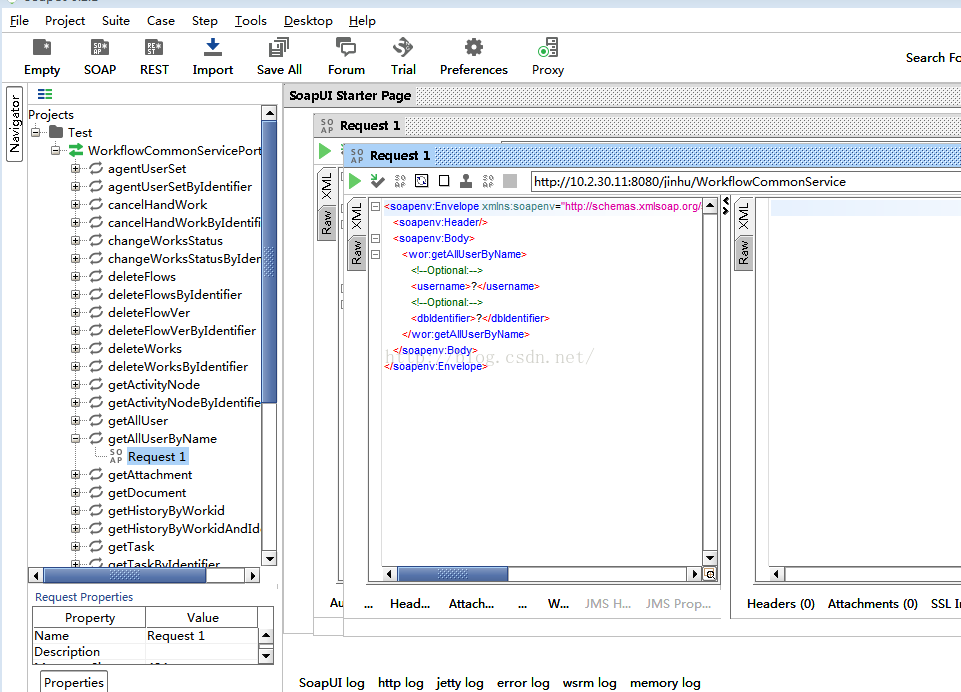This screenshot has width=961, height=692.
Task: Click the magnifier icon at request editor corner
Action: pyautogui.click(x=710, y=574)
